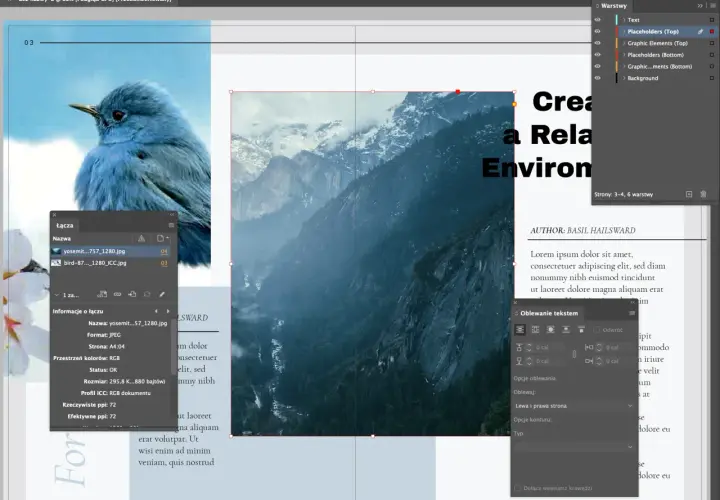The height and width of the screenshot is (500, 720).
Task: Open the Łącza panel menu icon
Action: [x=171, y=225]
